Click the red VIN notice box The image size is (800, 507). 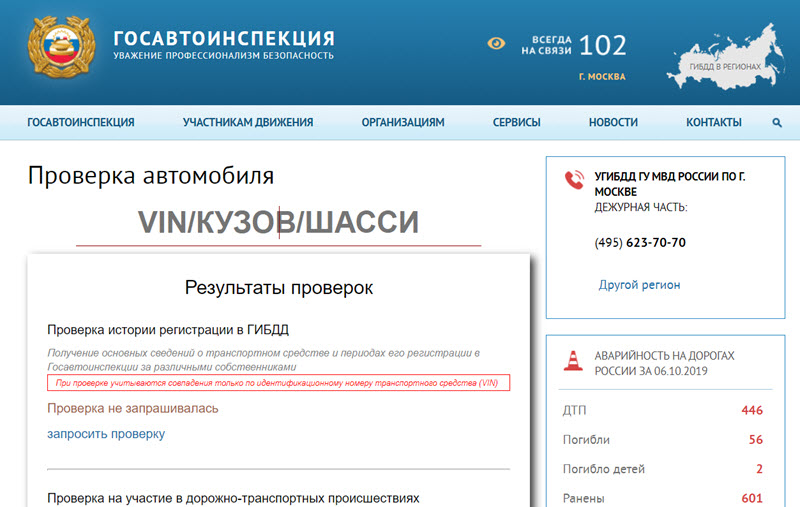coord(279,383)
